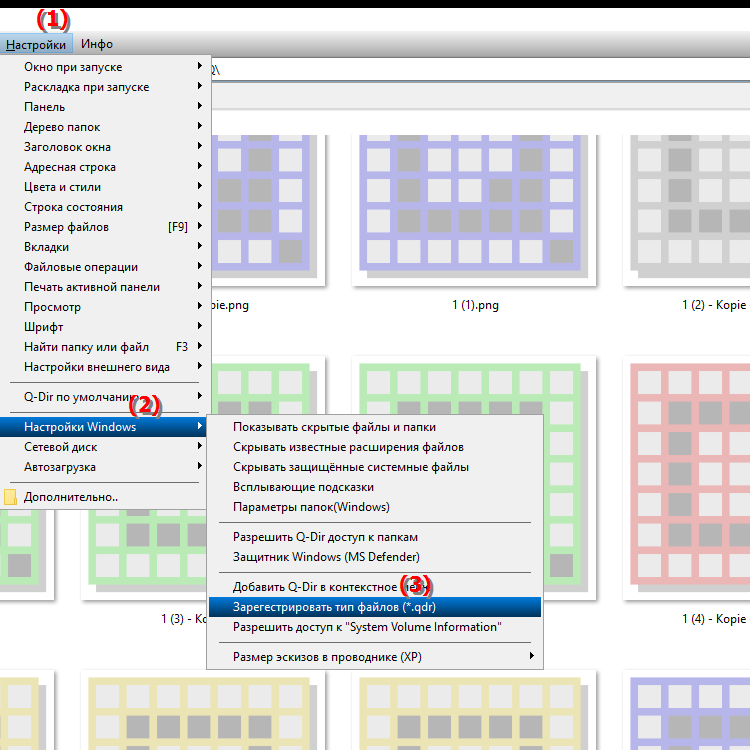The height and width of the screenshot is (750, 750).
Task: Toggle Показывать скрытые файлы и папки
Action: point(375,427)
